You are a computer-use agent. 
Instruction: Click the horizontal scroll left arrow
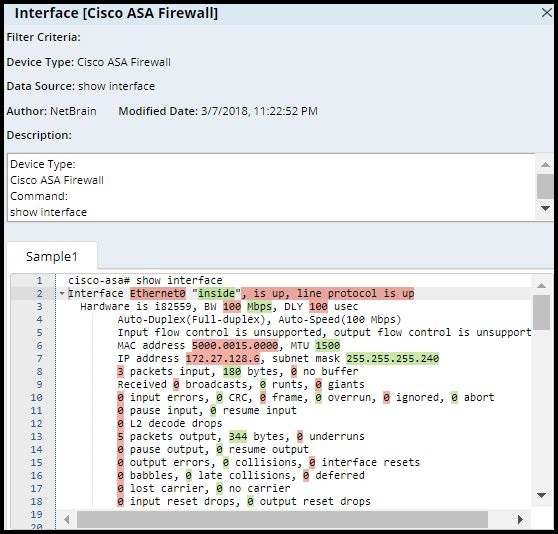67,519
